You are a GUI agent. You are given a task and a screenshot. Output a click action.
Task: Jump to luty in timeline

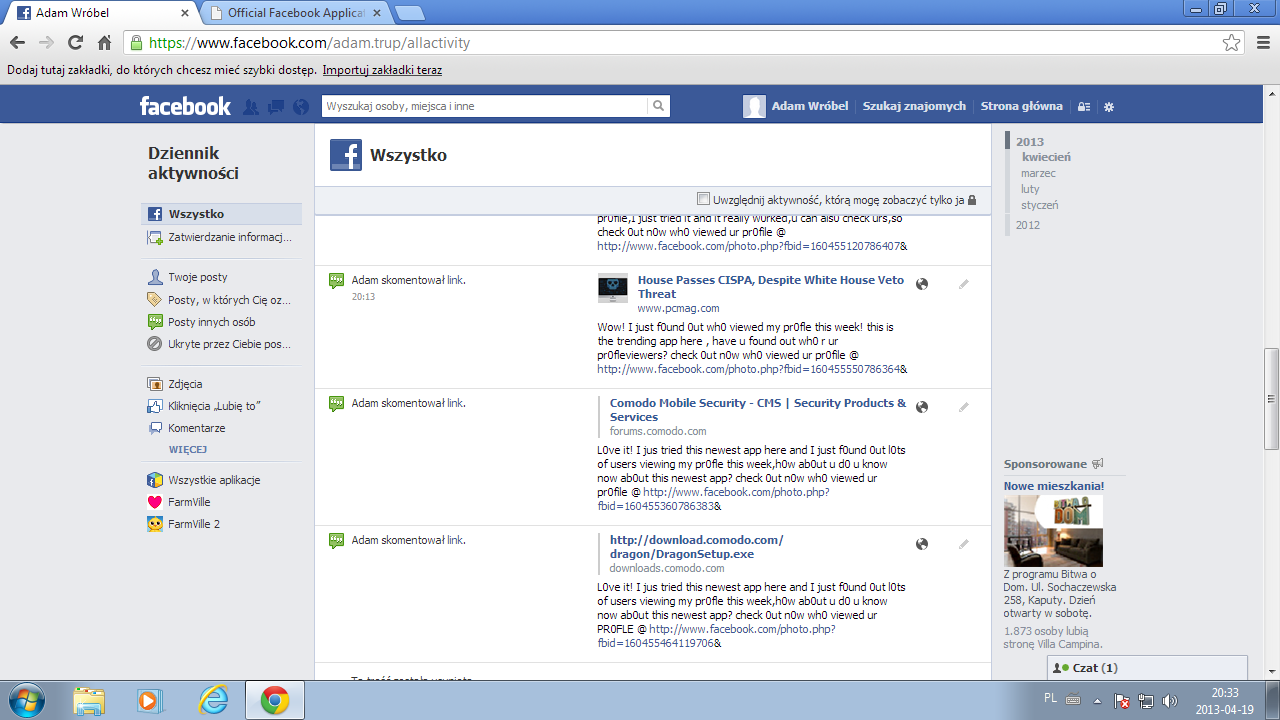pyautogui.click(x=1030, y=189)
